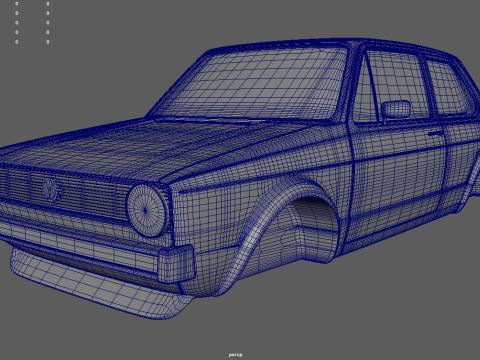
Task: Click the persp camera label in the viewport
Action: pos(235,355)
